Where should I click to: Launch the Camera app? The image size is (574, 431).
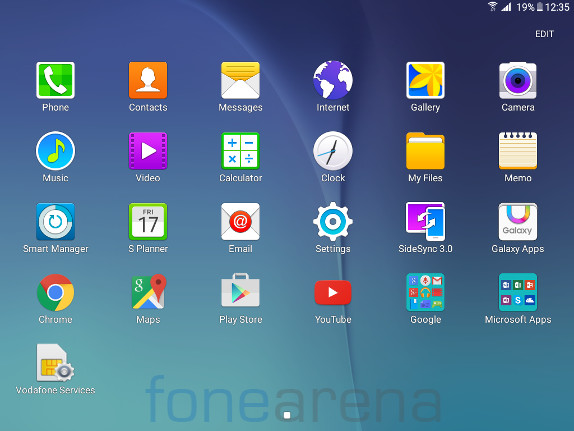coord(518,80)
